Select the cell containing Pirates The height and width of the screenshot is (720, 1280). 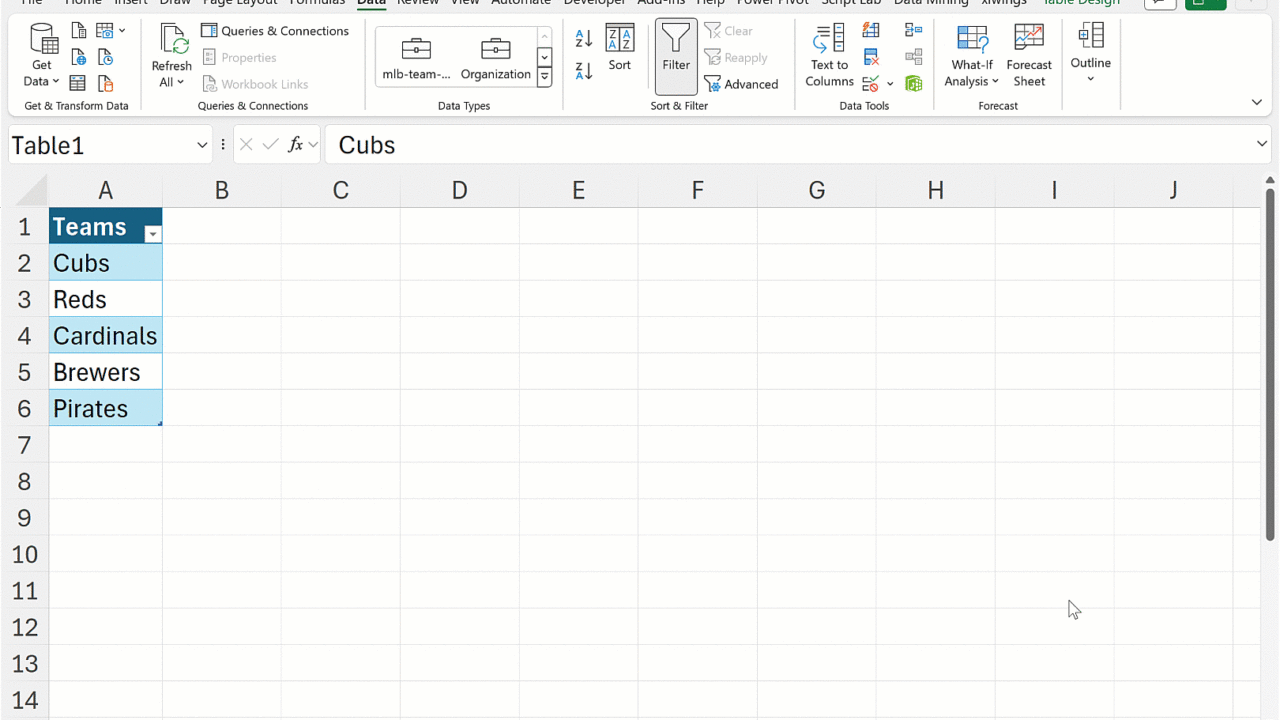pyautogui.click(x=105, y=408)
